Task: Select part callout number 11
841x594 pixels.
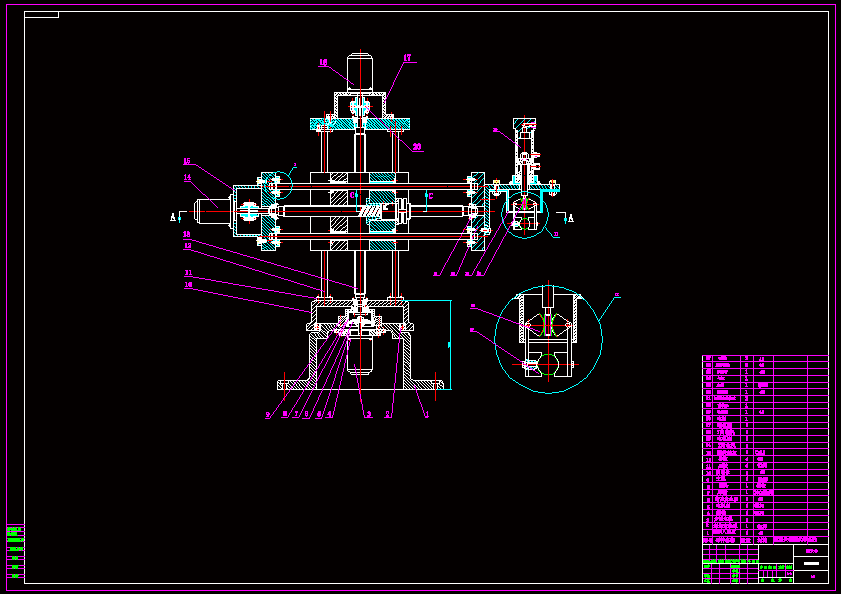Action: 188,274
